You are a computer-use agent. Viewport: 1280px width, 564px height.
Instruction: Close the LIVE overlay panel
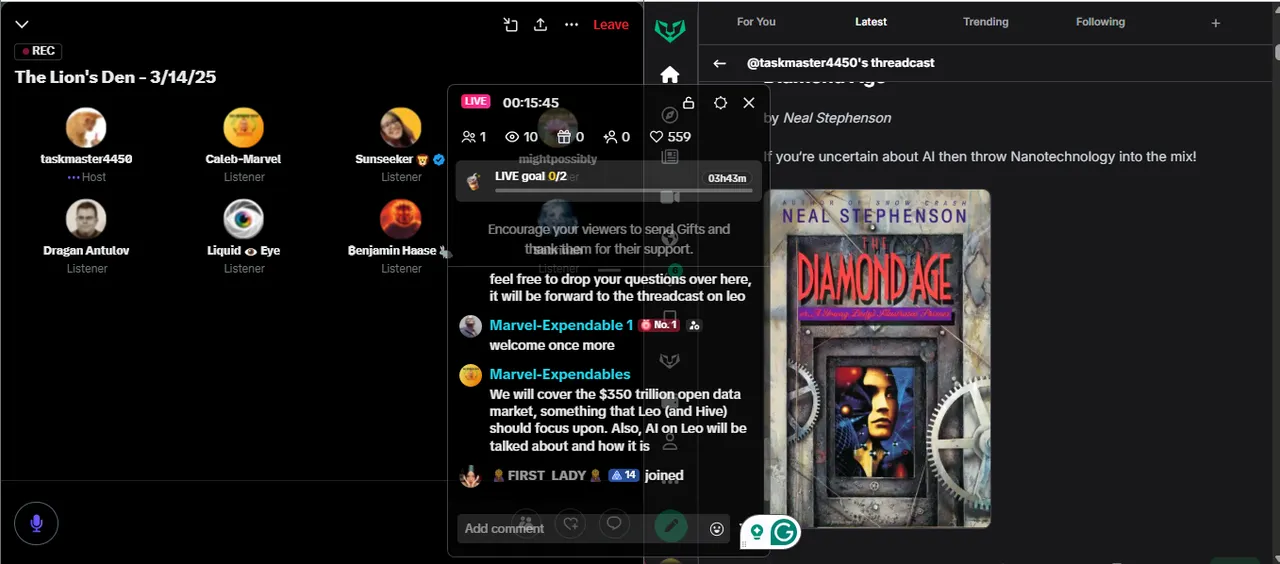pyautogui.click(x=749, y=103)
